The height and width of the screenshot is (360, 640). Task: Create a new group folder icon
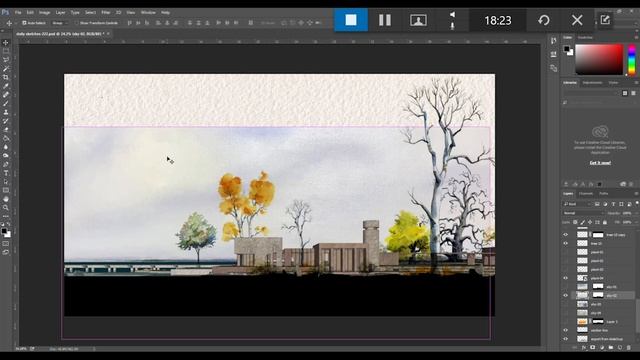pyautogui.click(x=611, y=347)
